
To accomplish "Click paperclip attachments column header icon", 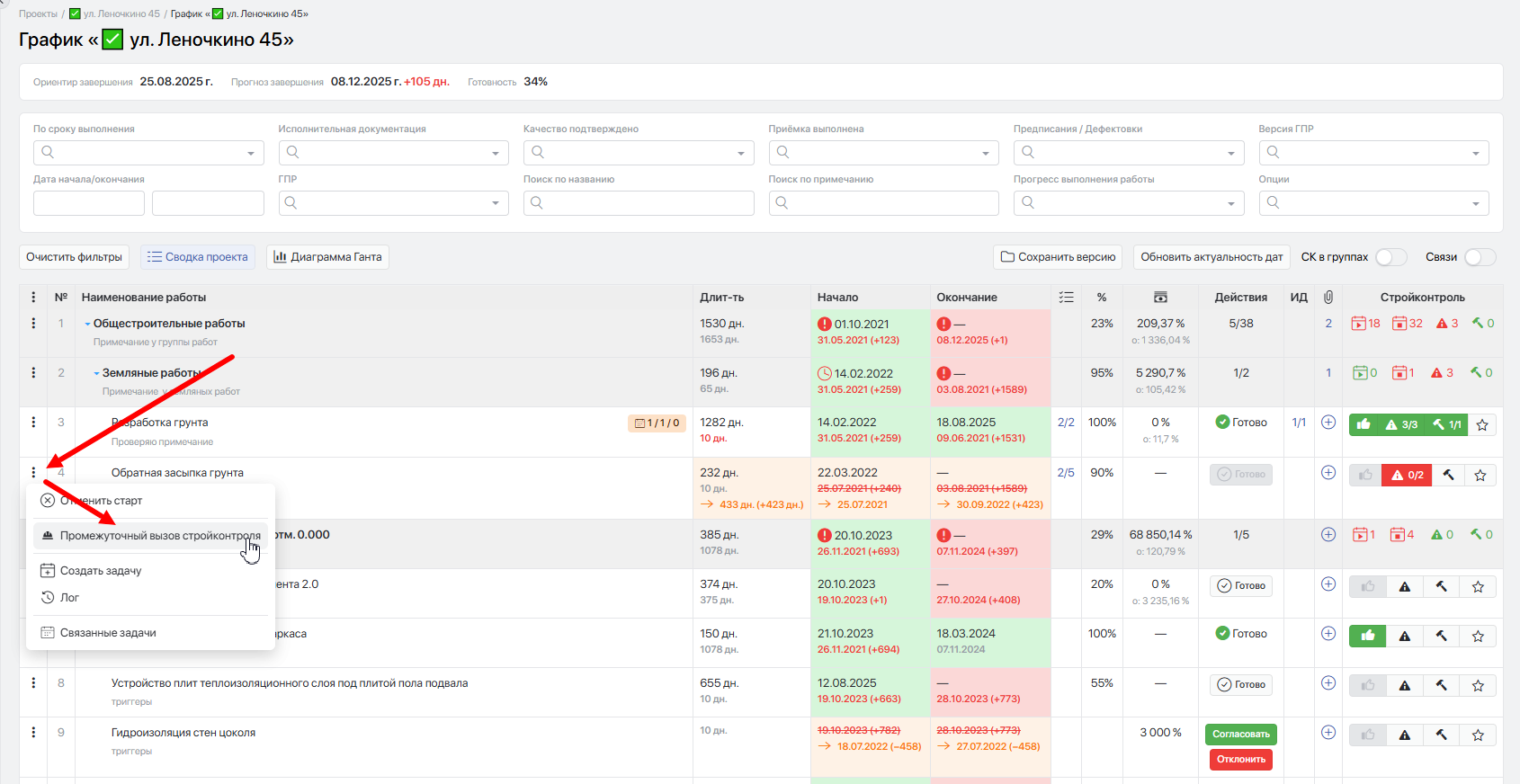I will [1328, 298].
